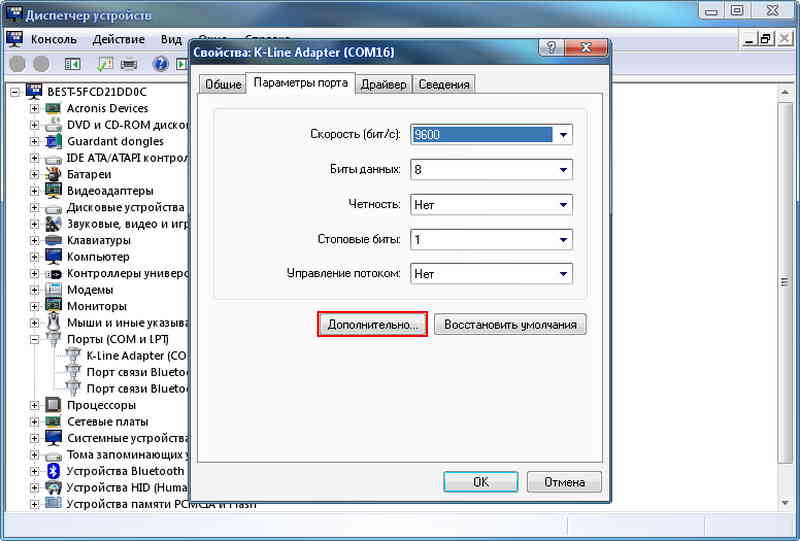
Task: Click the Forward arrow toolbar icon
Action: 41,64
